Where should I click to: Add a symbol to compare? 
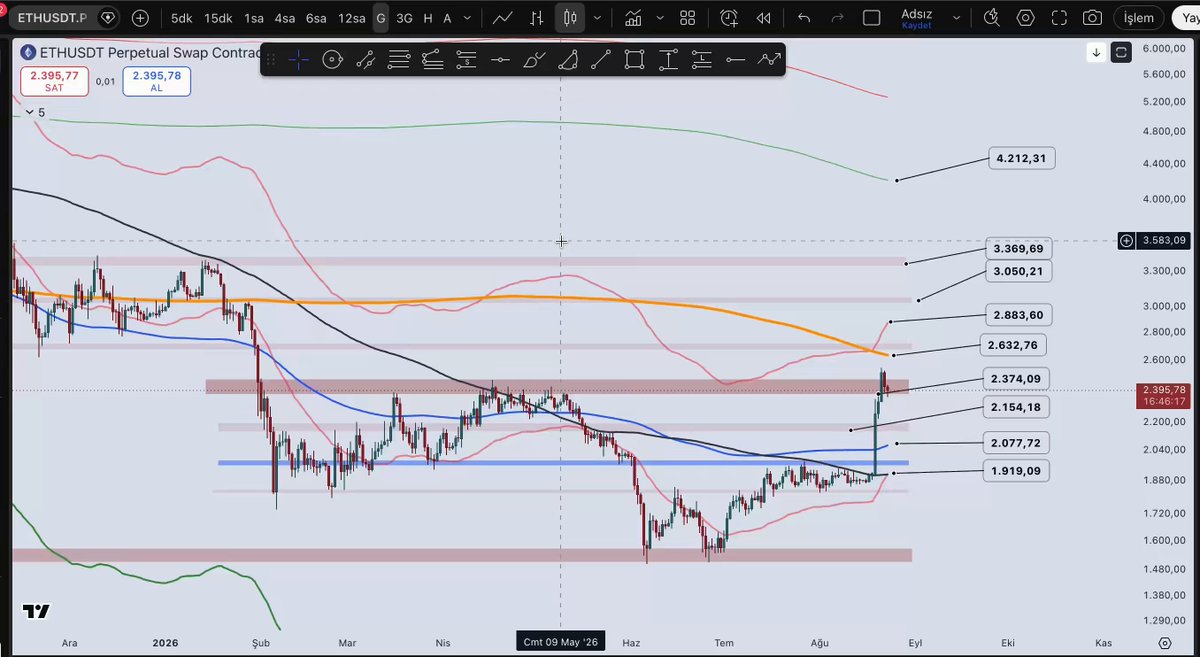pyautogui.click(x=140, y=18)
